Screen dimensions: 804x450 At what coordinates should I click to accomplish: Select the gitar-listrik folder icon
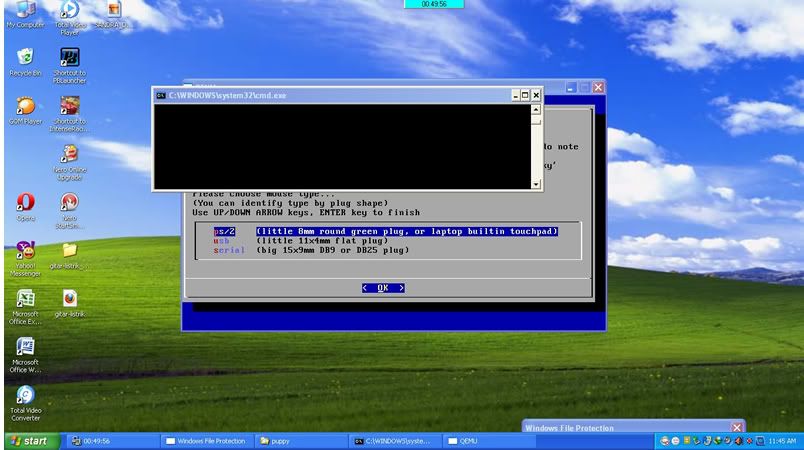tap(69, 255)
